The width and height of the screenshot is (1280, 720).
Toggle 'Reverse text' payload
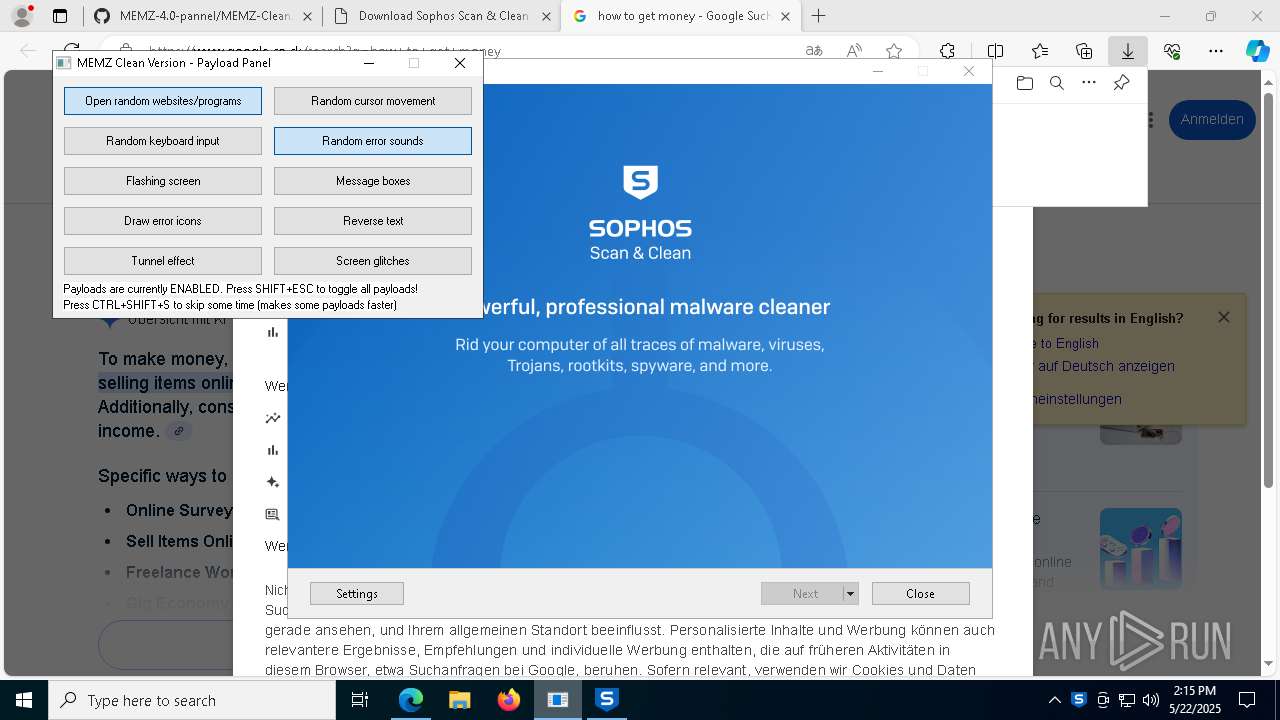click(x=373, y=221)
